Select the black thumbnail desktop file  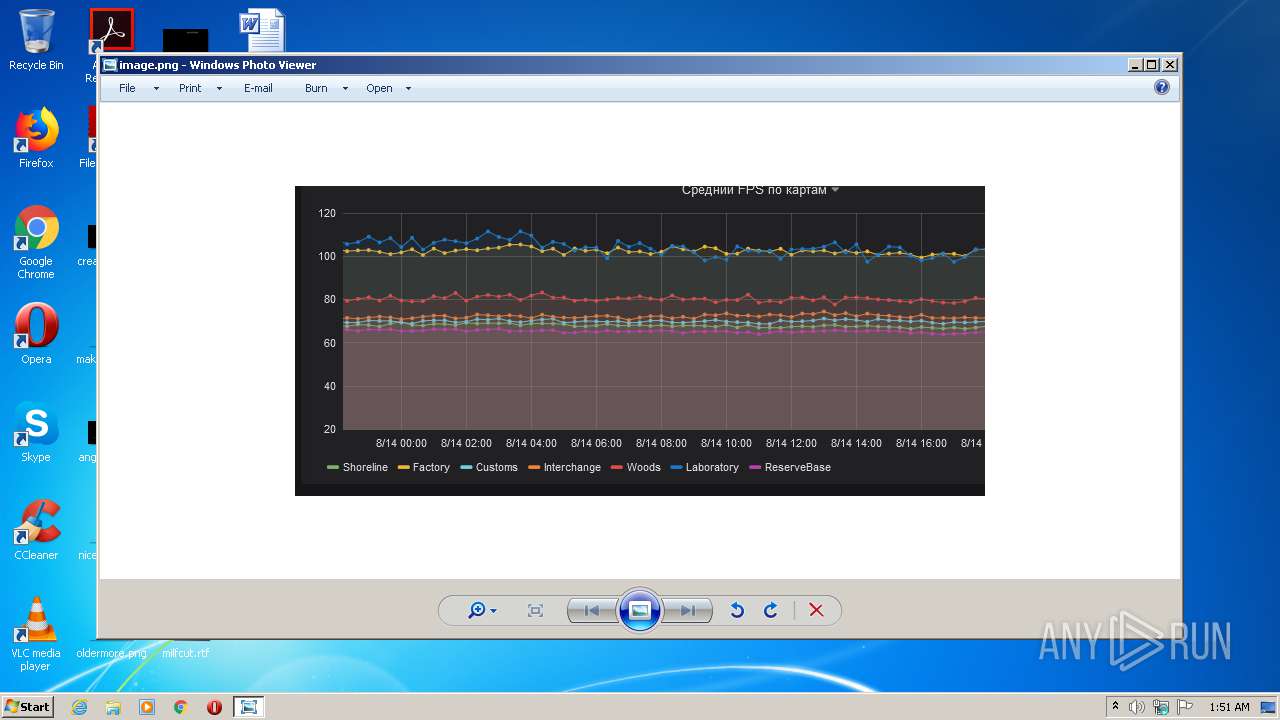[x=186, y=40]
